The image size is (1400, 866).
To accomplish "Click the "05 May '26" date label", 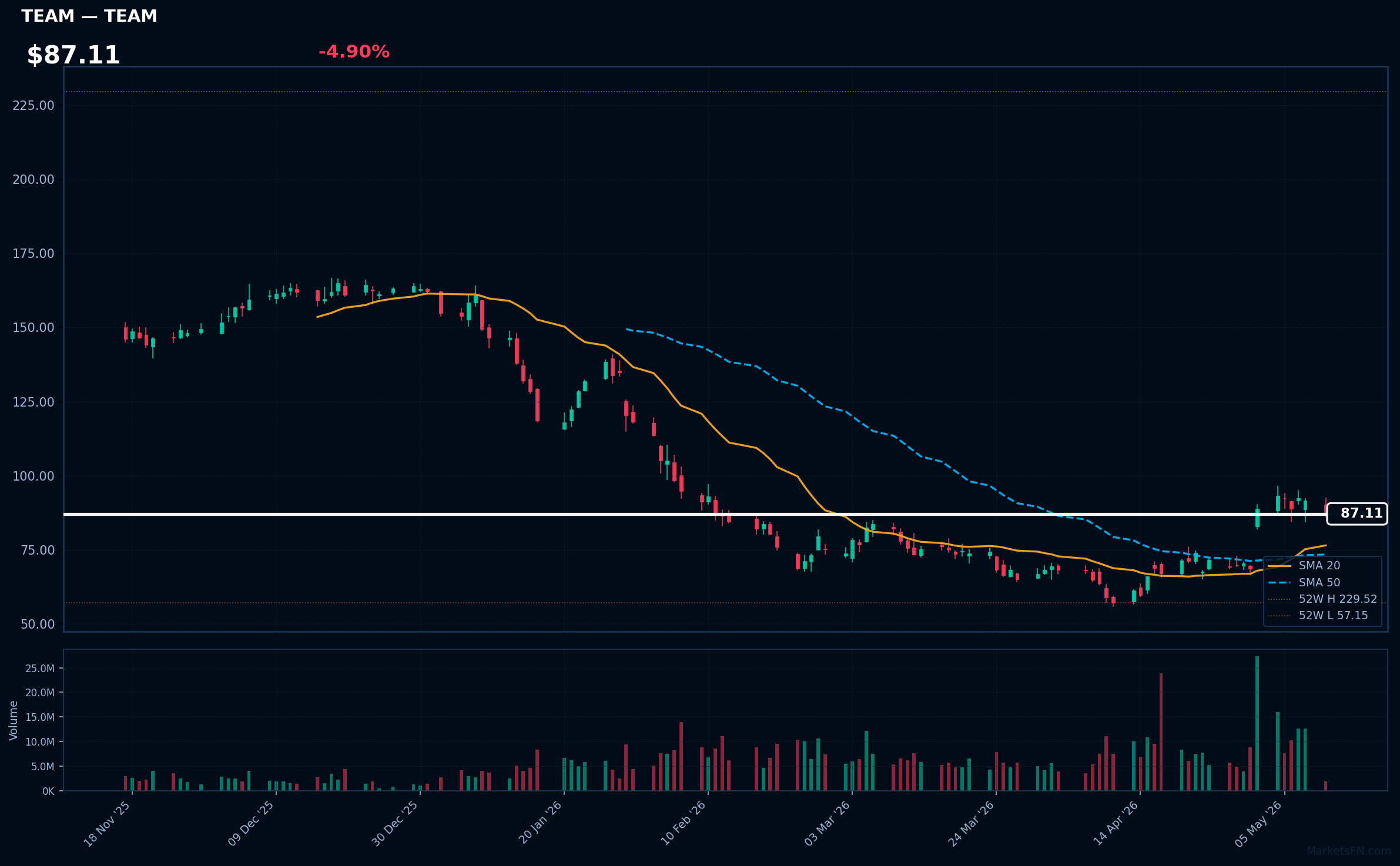I will tap(1258, 824).
